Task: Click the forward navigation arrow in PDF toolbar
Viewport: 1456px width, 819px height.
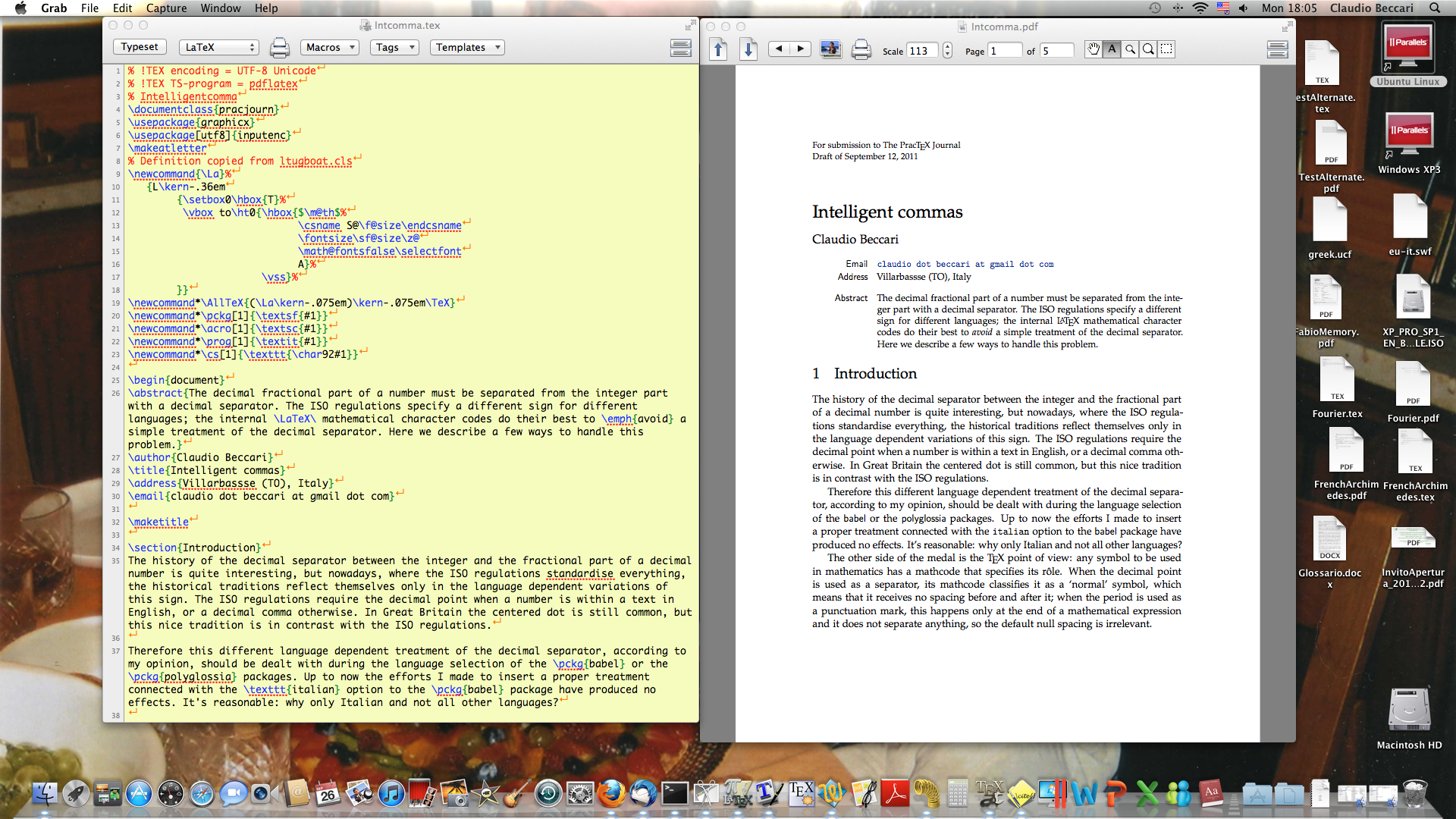Action: [x=800, y=49]
